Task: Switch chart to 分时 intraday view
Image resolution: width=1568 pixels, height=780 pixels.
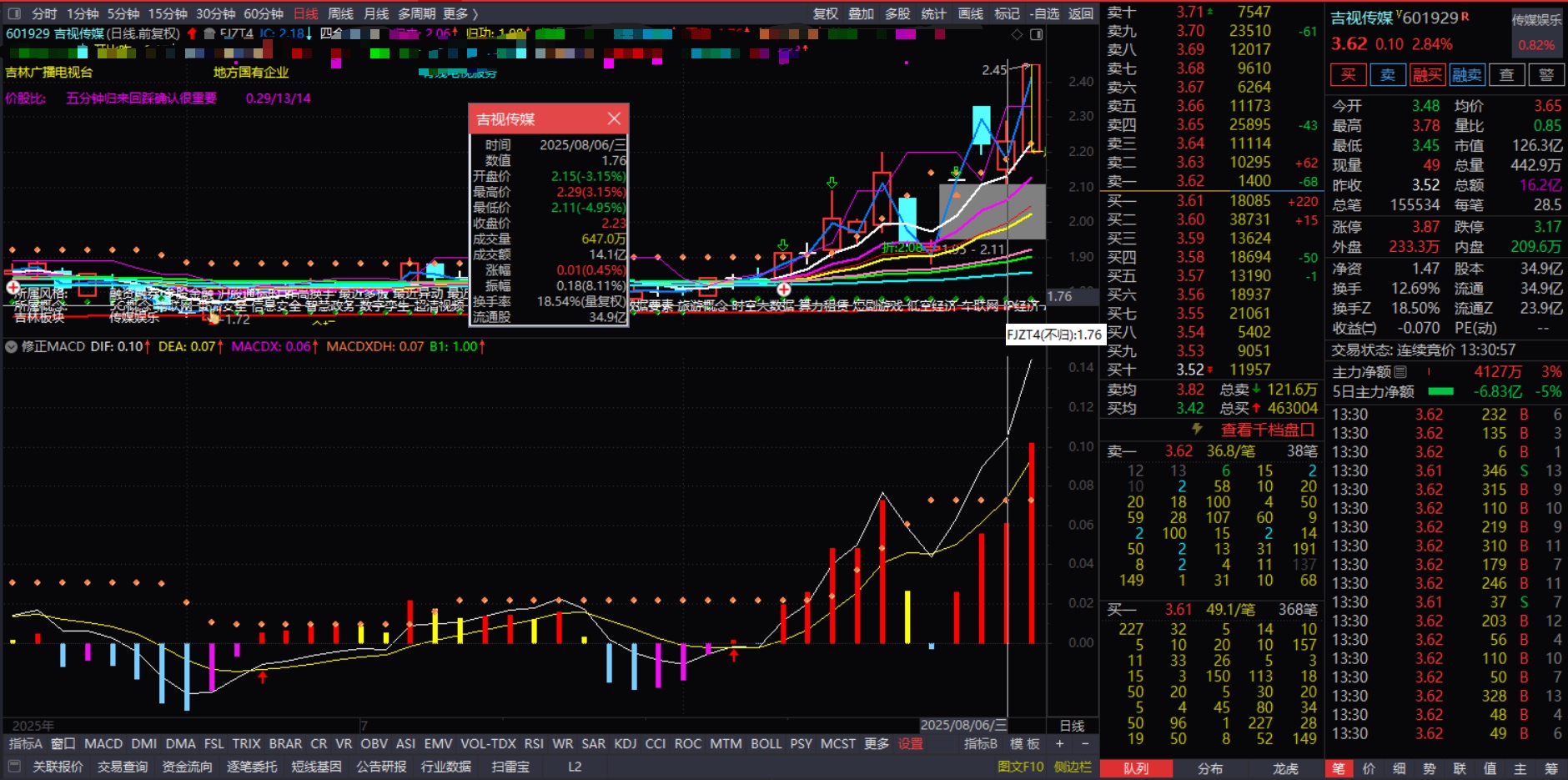Action: pos(44,13)
